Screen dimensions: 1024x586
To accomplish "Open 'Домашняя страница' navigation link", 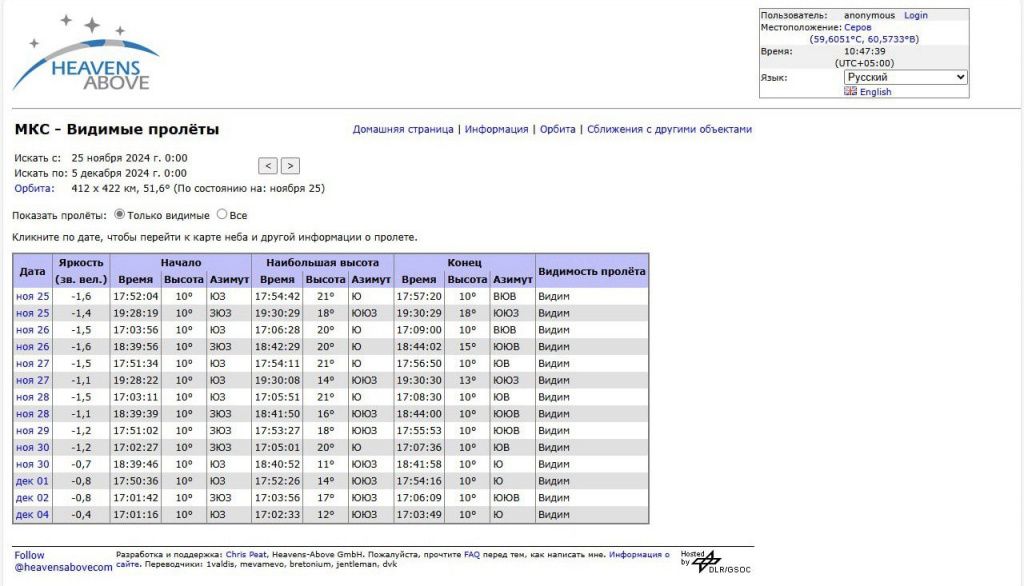I will [403, 129].
